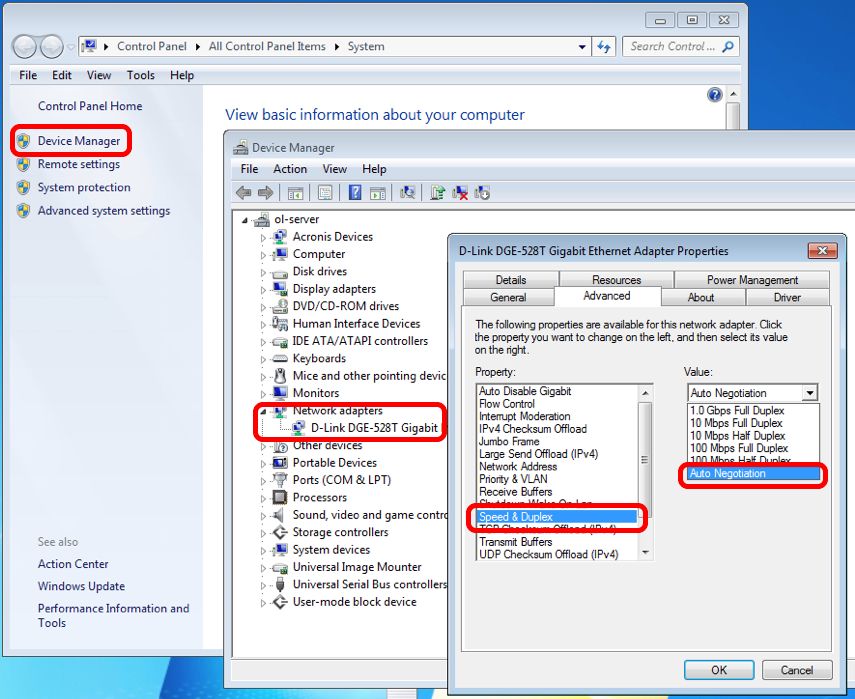Viewport: 855px width, 699px height.
Task: Click the blue Help question mark toolbar icon
Action: tap(355, 192)
